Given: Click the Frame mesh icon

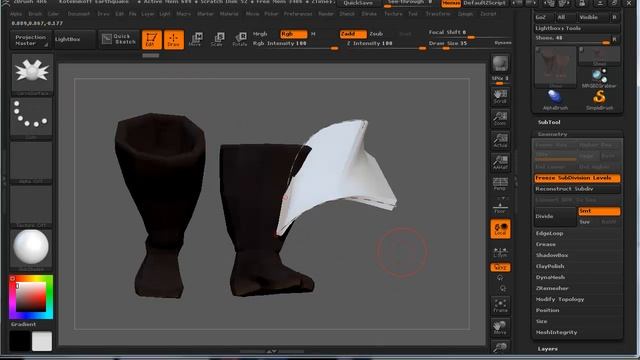Looking at the screenshot, I should point(500,306).
